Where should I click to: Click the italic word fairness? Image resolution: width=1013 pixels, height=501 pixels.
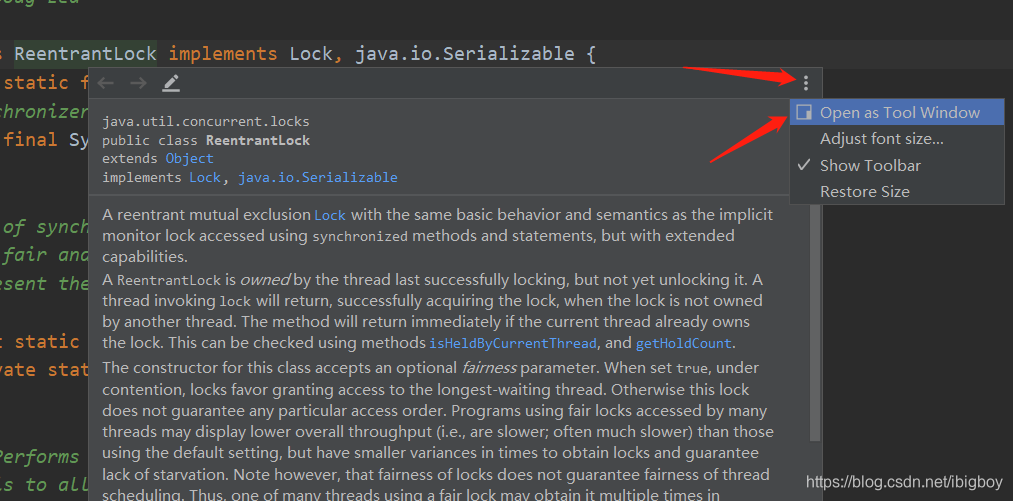point(489,368)
